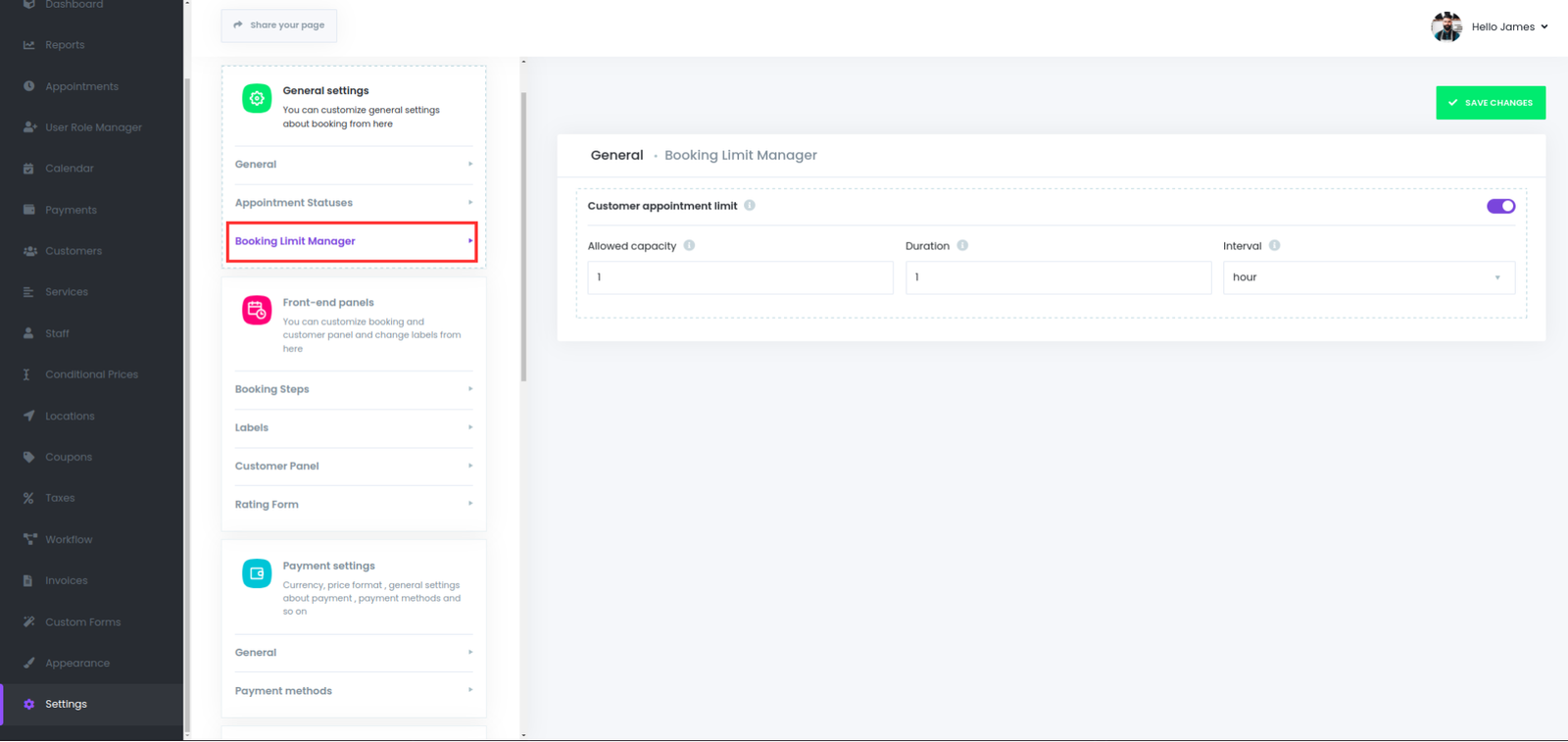
Task: Open the Interval dropdown showing hour
Action: pyautogui.click(x=1368, y=277)
